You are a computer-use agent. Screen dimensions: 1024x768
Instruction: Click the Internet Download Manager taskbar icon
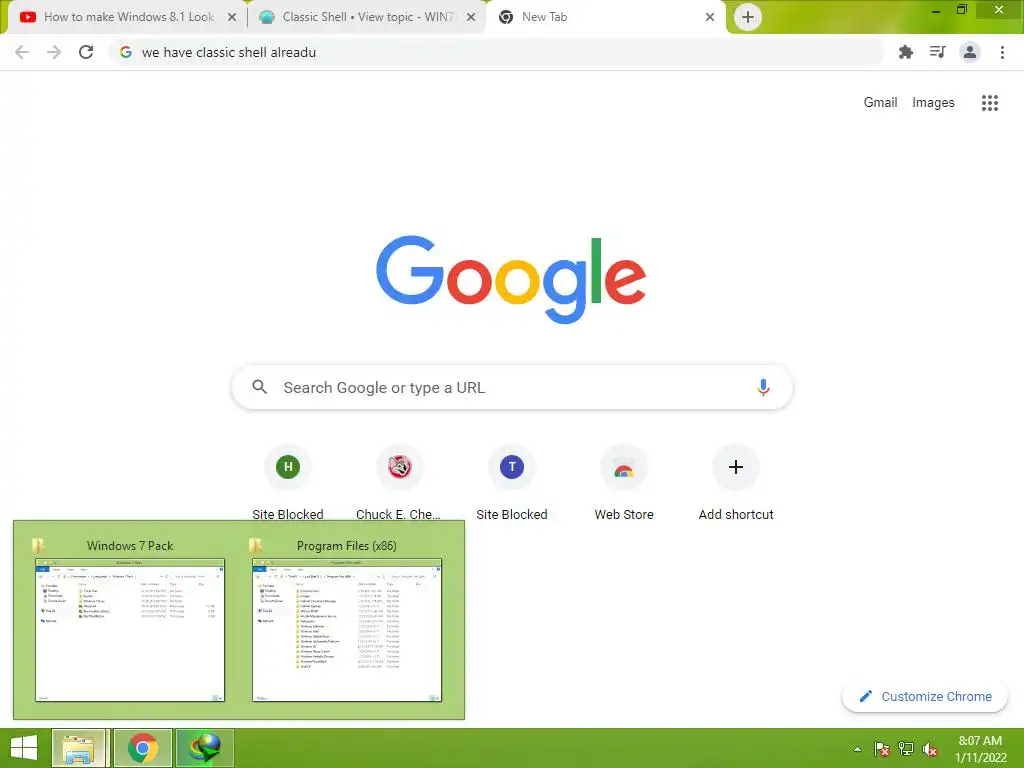click(204, 748)
